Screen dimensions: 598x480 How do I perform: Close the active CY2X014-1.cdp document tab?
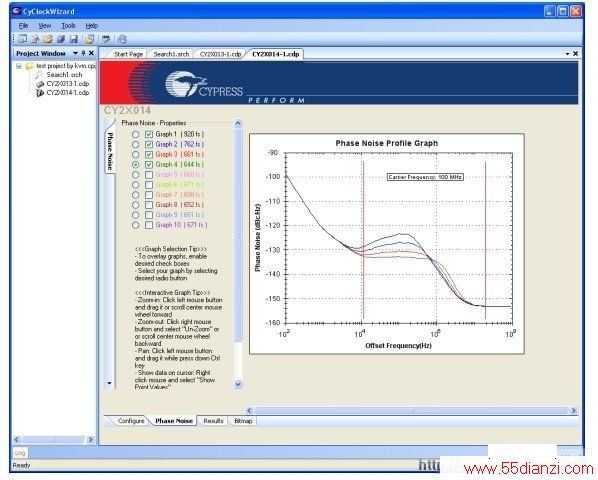pyautogui.click(x=575, y=54)
